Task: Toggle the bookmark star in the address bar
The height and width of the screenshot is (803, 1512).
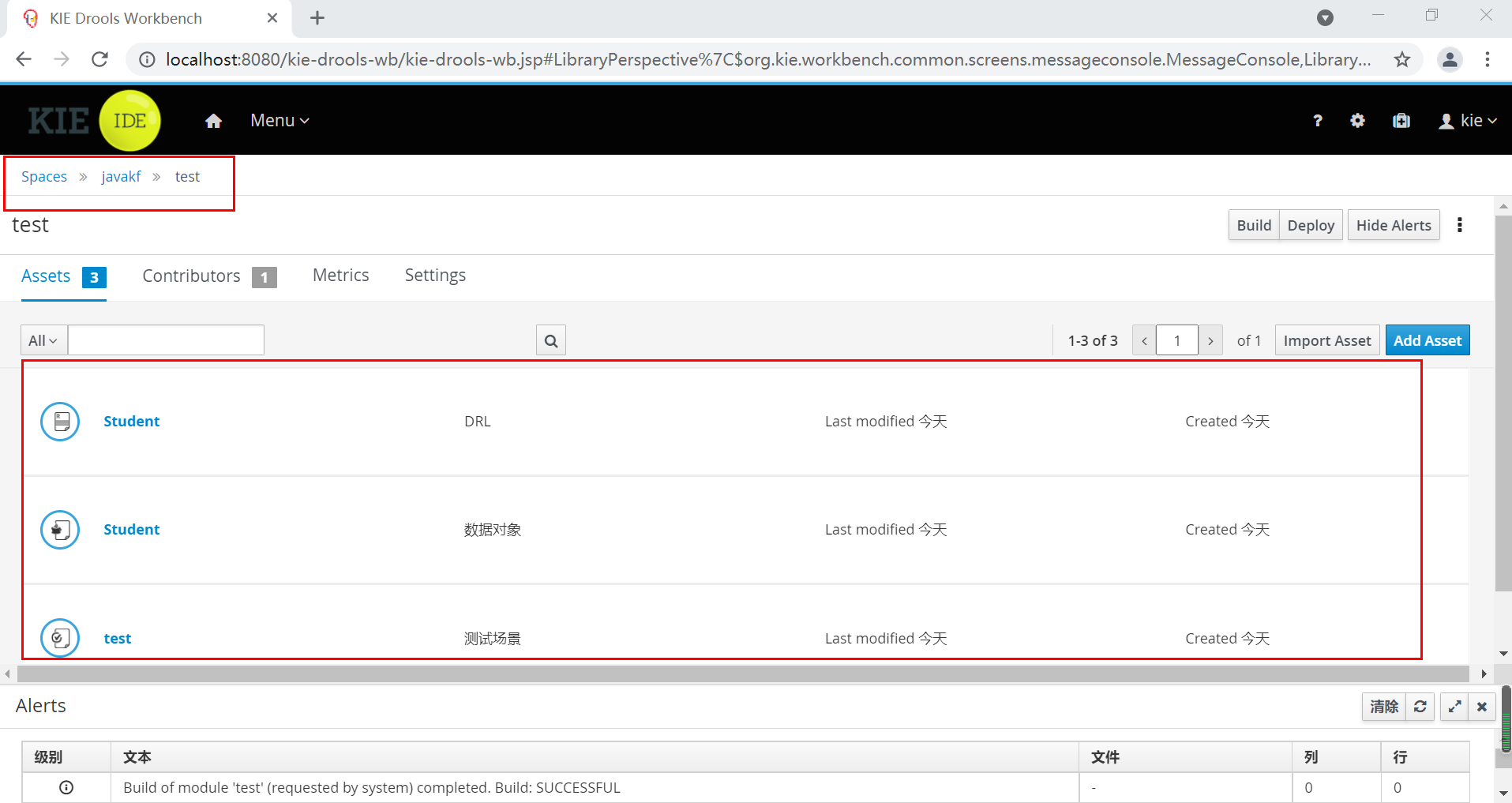Action: (x=1402, y=58)
